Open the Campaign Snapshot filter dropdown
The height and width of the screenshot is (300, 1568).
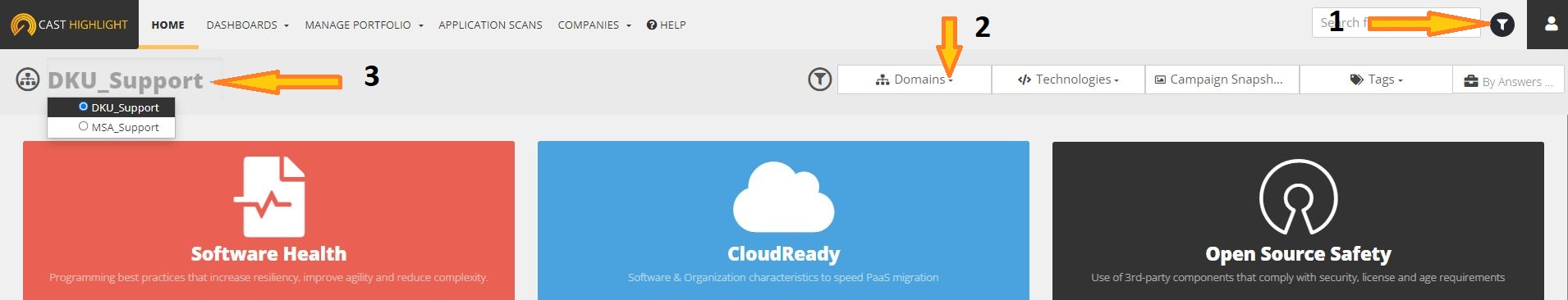pyautogui.click(x=1222, y=80)
